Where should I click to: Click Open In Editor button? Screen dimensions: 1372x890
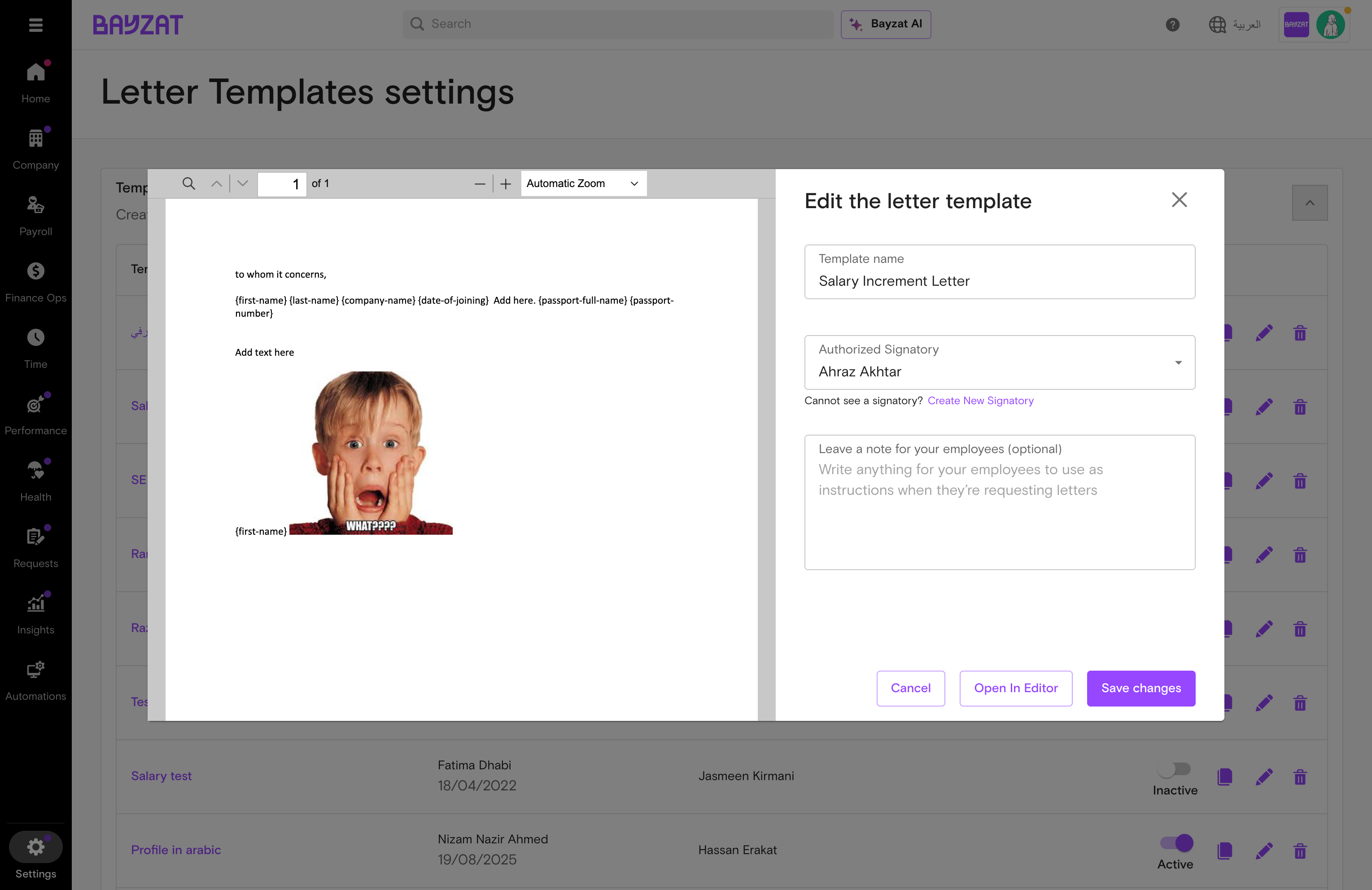pos(1016,688)
